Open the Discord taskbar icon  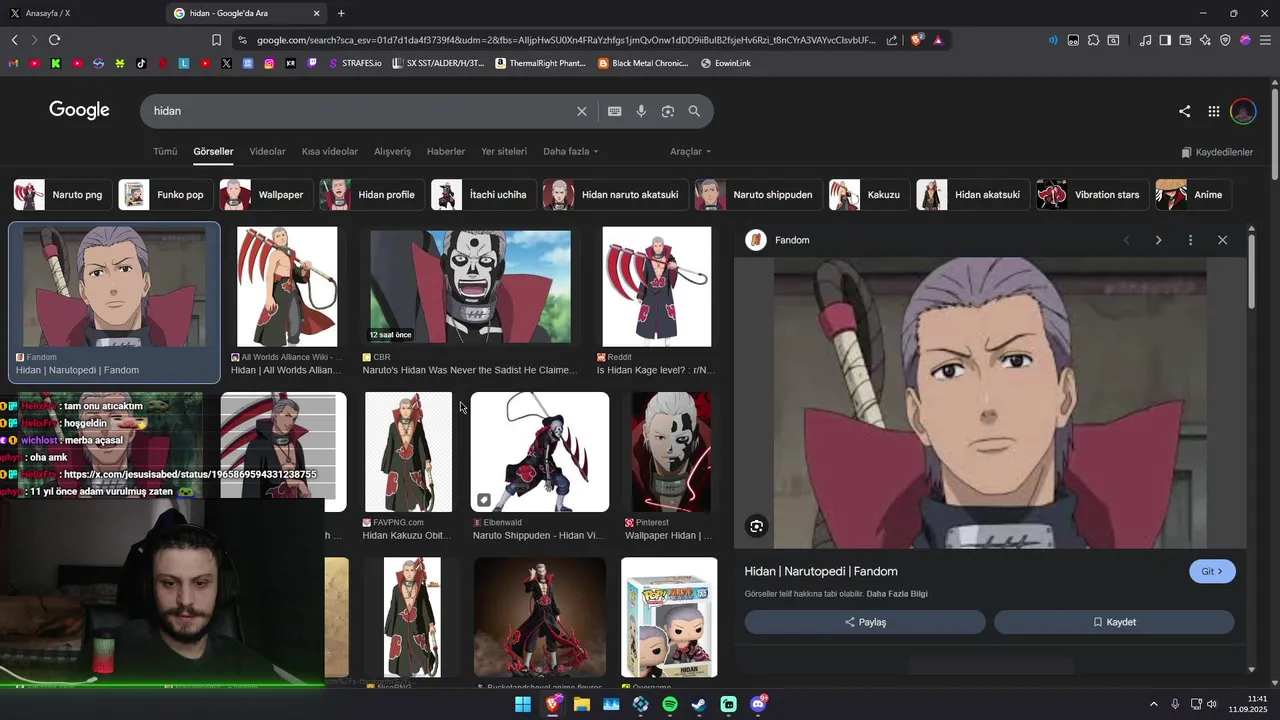click(x=758, y=704)
